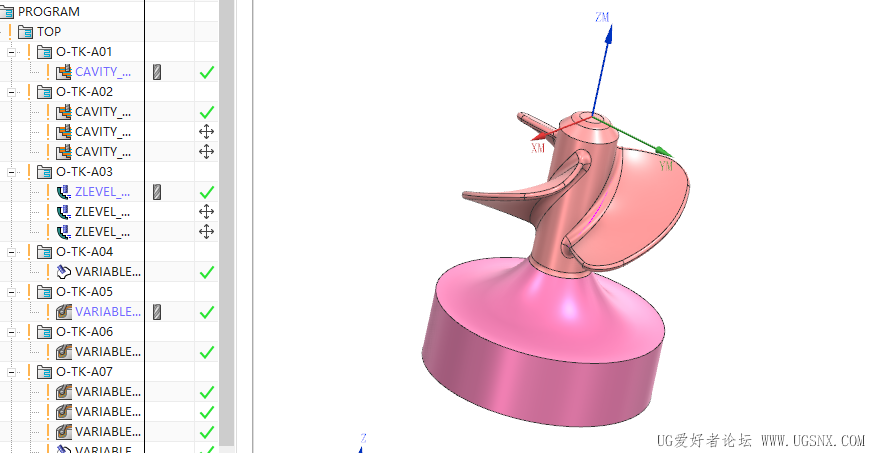Click VARIABLE operation icon under O-TK-A06
This screenshot has height=453, width=870.
pos(64,351)
